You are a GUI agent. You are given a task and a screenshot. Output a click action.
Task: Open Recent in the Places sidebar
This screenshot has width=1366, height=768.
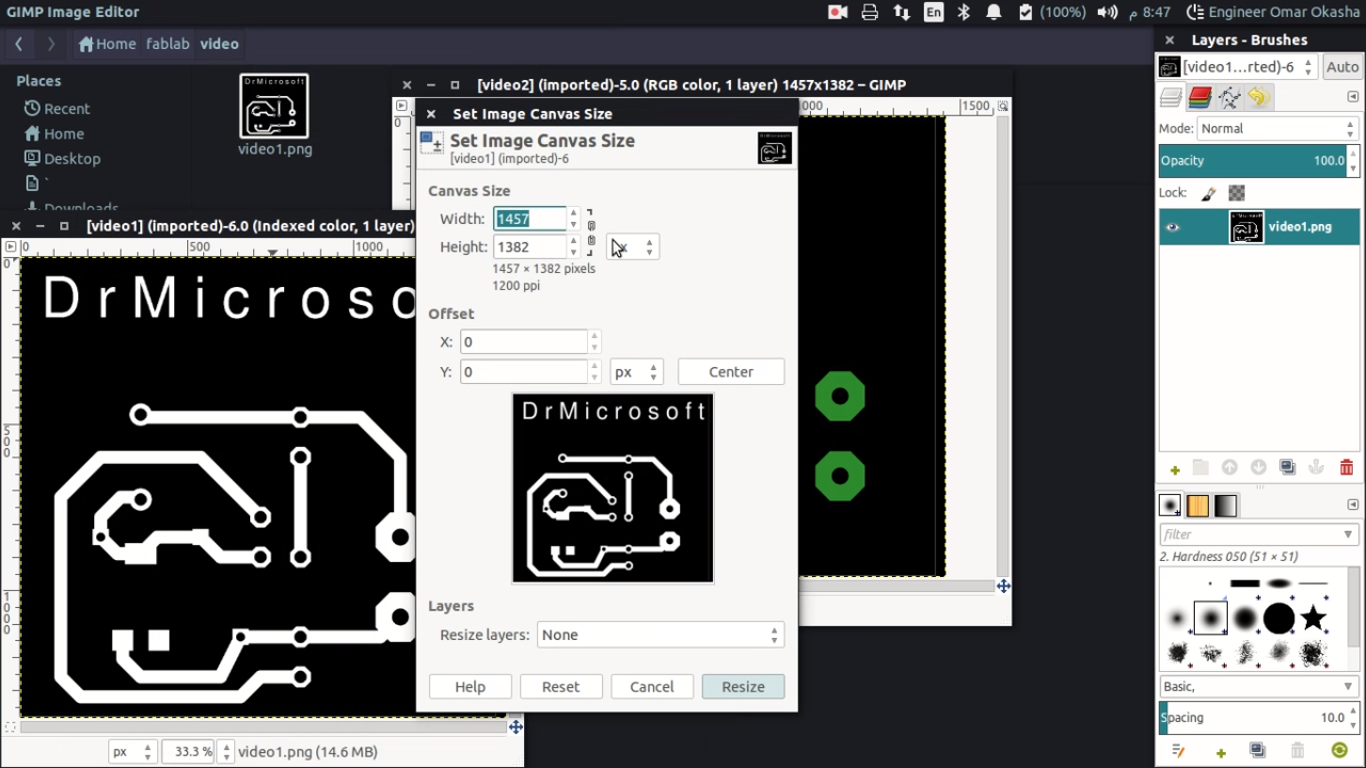click(x=57, y=108)
